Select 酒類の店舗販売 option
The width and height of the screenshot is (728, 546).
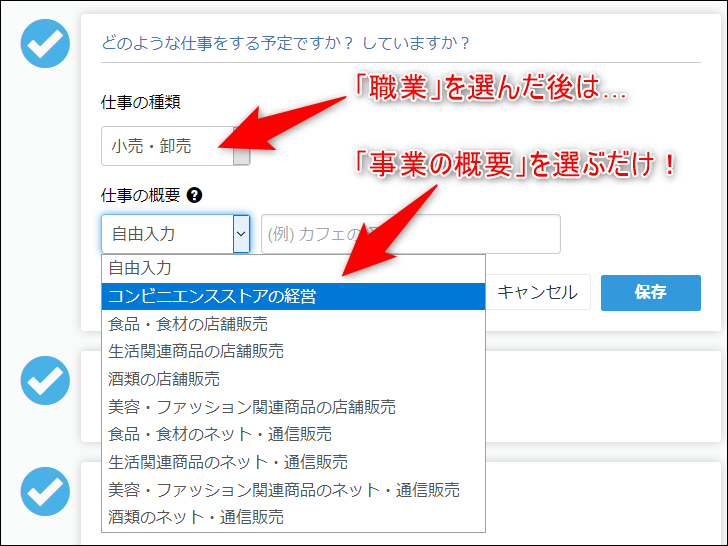coord(164,379)
